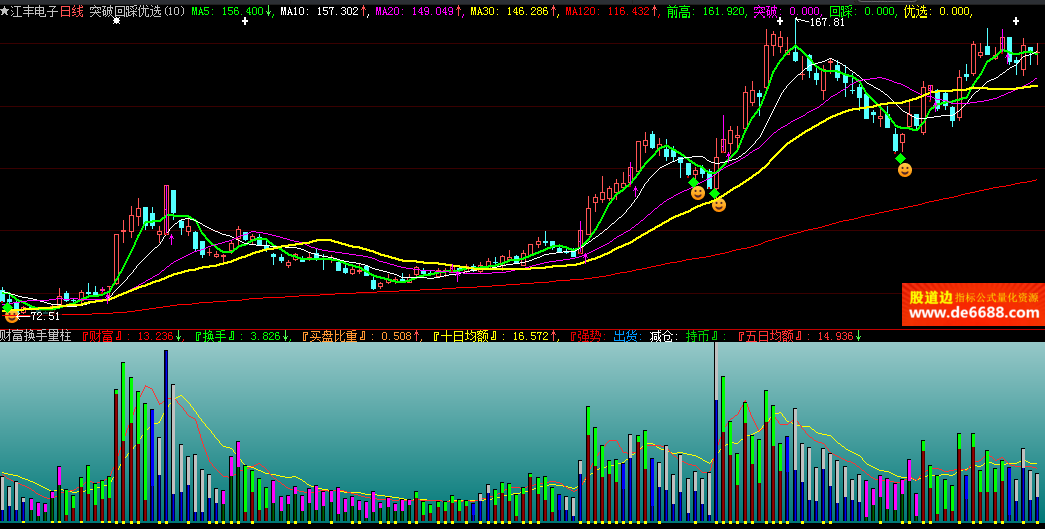
Task: Click the 股道边 watermark logo
Action: coord(930,297)
